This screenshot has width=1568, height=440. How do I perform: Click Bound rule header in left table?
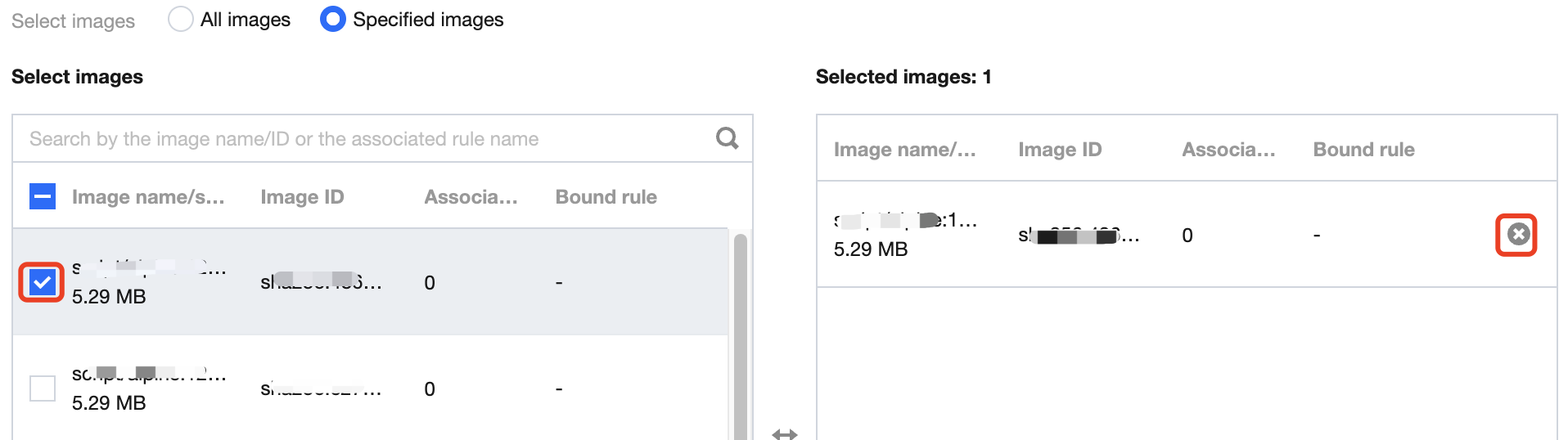pos(606,197)
